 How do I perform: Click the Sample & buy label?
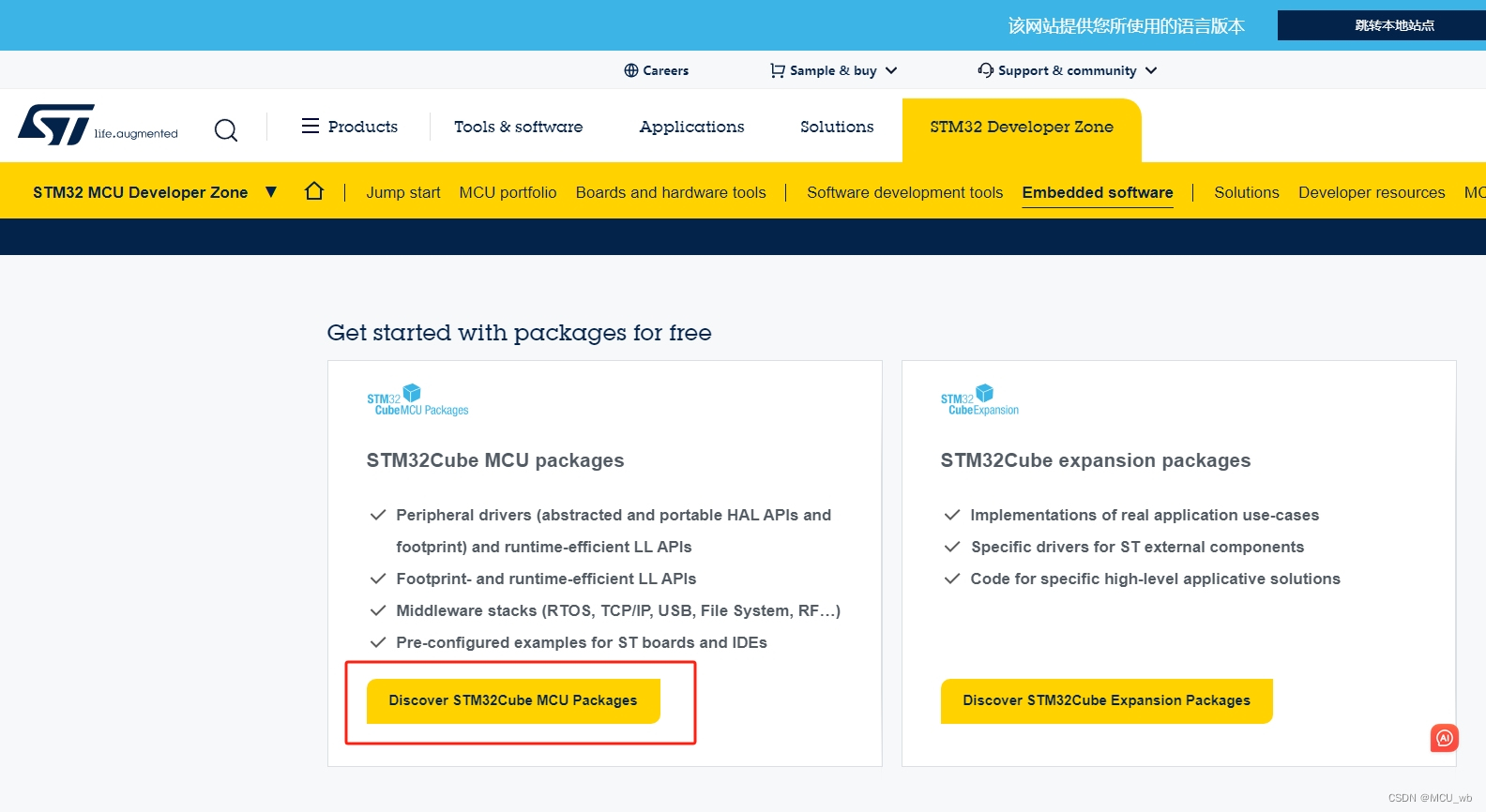(833, 70)
